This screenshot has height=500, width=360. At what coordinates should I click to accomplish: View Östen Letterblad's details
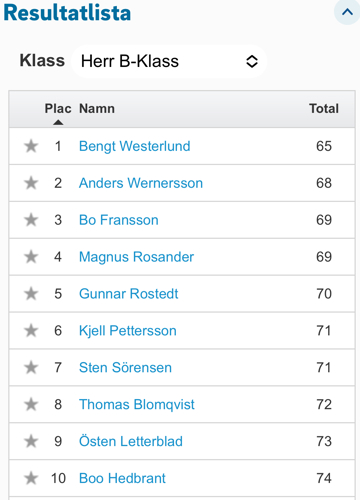pos(131,441)
